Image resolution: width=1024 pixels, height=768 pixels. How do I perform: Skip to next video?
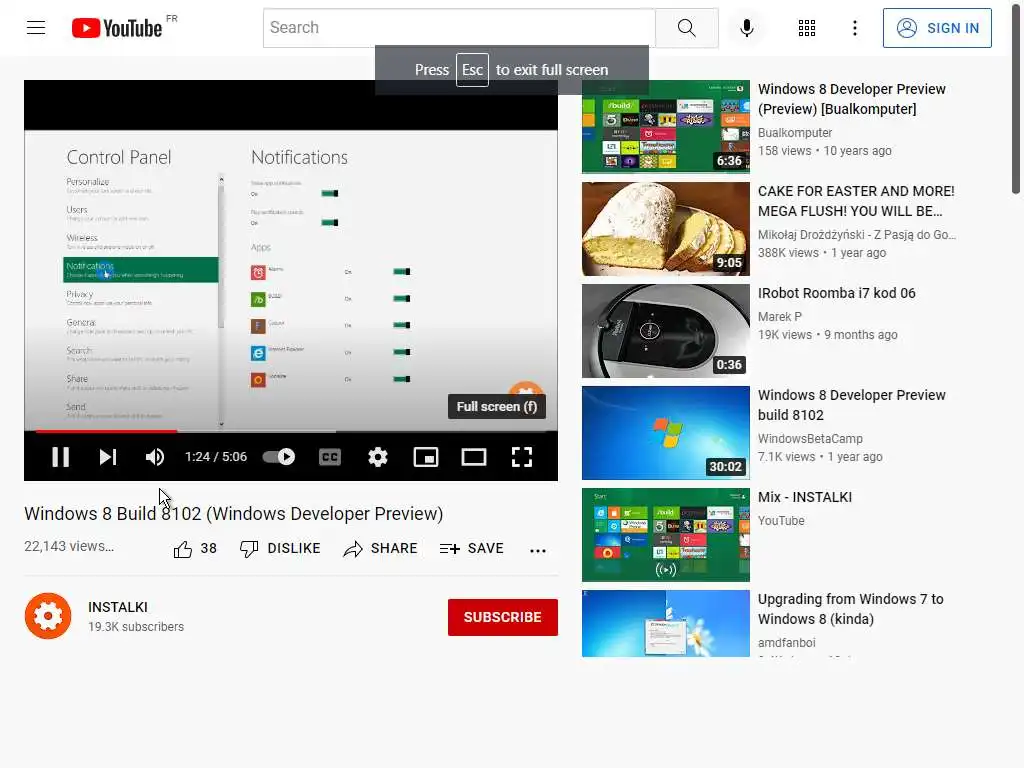[108, 457]
